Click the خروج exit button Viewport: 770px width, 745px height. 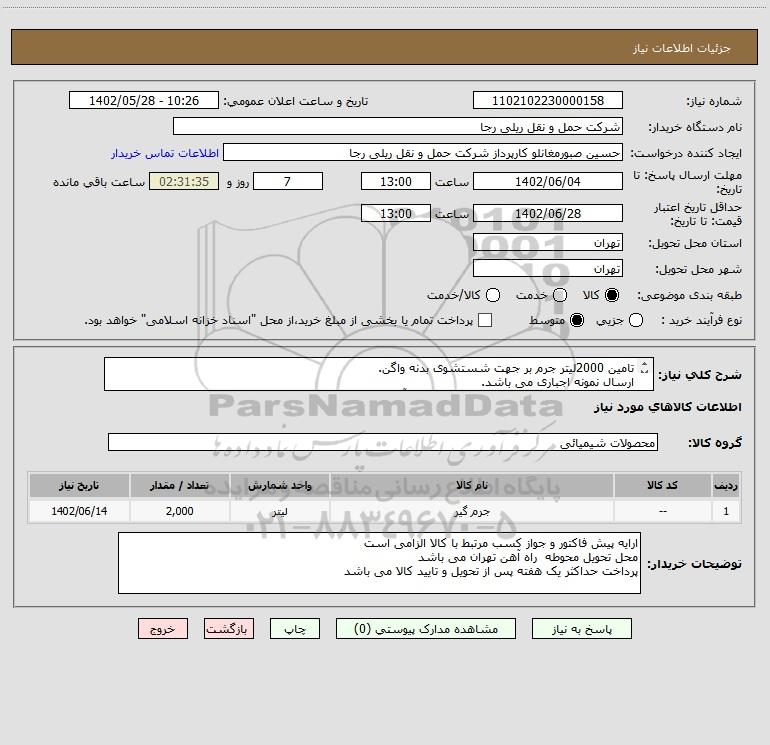(163, 629)
